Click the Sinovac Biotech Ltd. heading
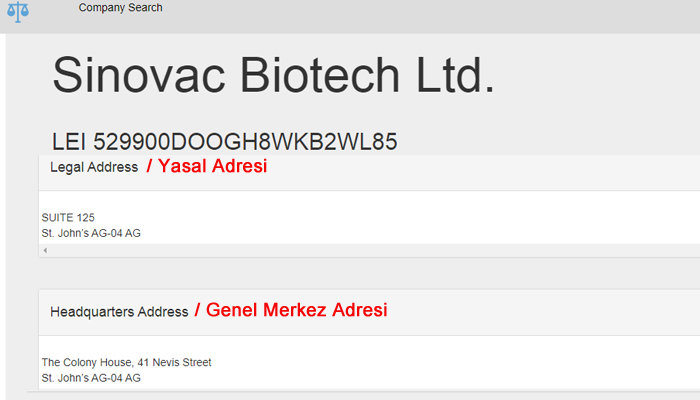The height and width of the screenshot is (400, 700). pos(273,75)
